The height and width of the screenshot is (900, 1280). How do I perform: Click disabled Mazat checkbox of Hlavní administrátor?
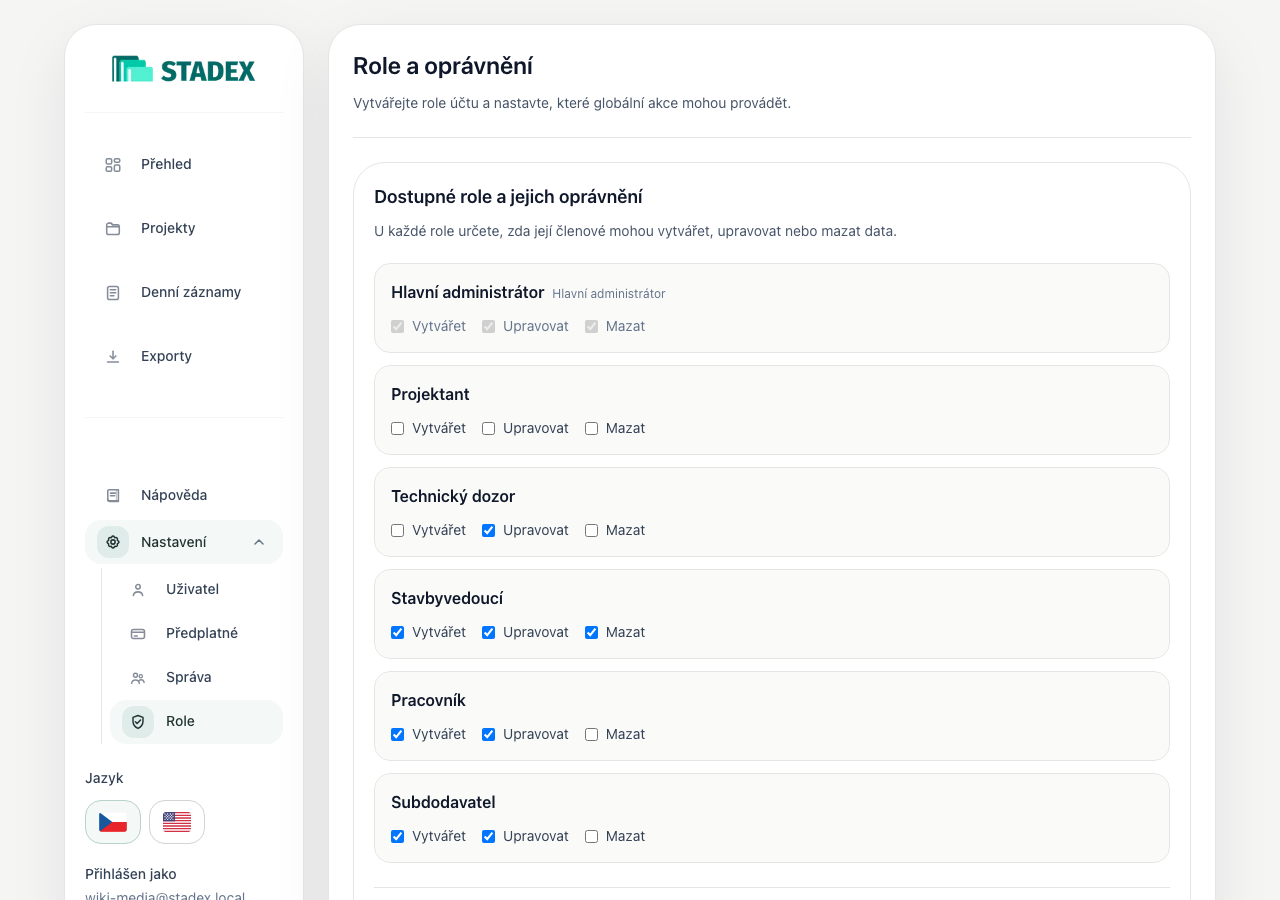click(x=592, y=326)
